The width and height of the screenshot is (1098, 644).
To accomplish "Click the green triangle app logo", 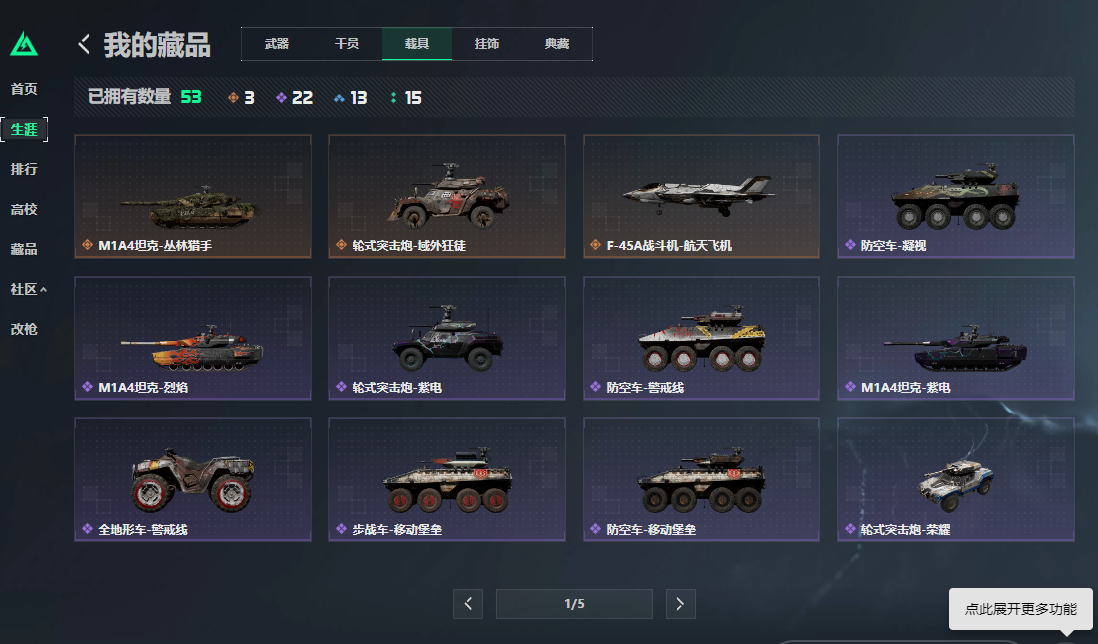I will tap(24, 44).
